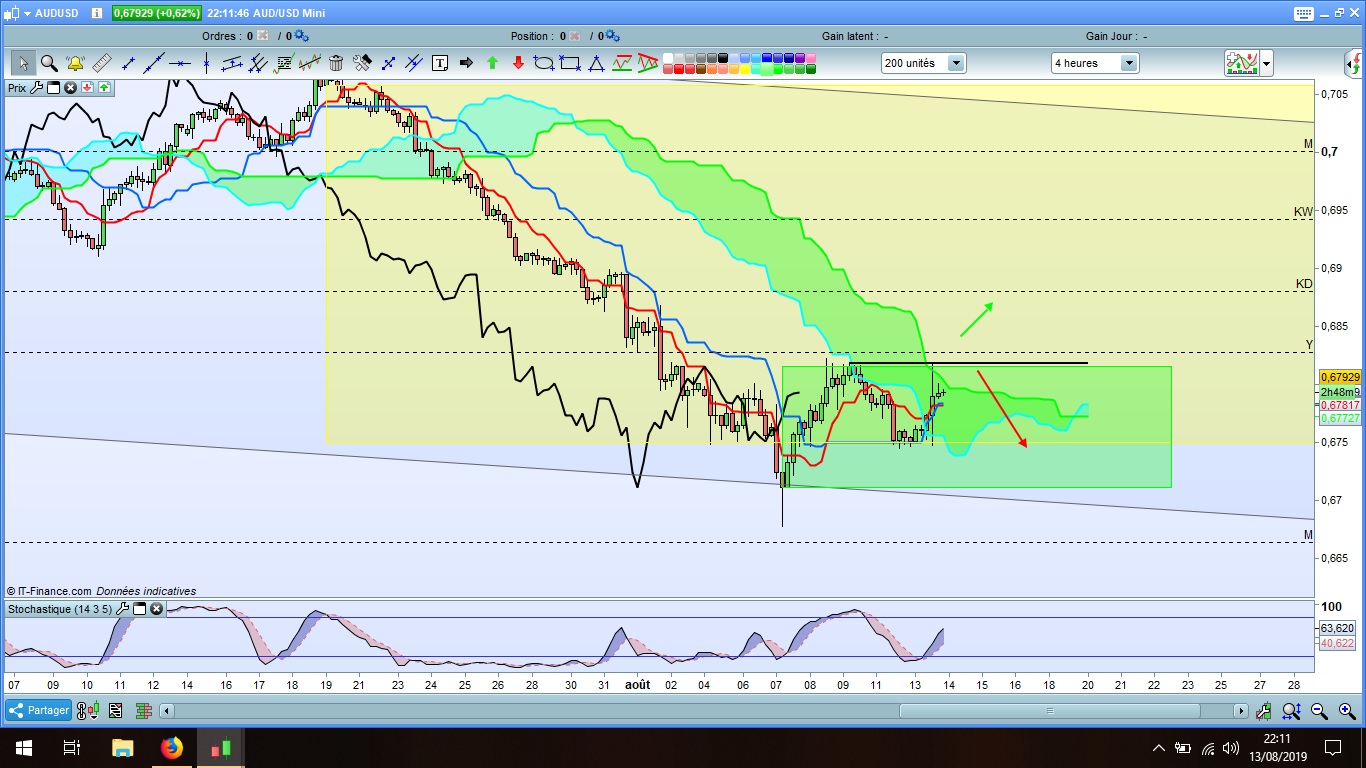This screenshot has width=1366, height=768.
Task: Pick the red down arrow drawing tool
Action: point(518,63)
